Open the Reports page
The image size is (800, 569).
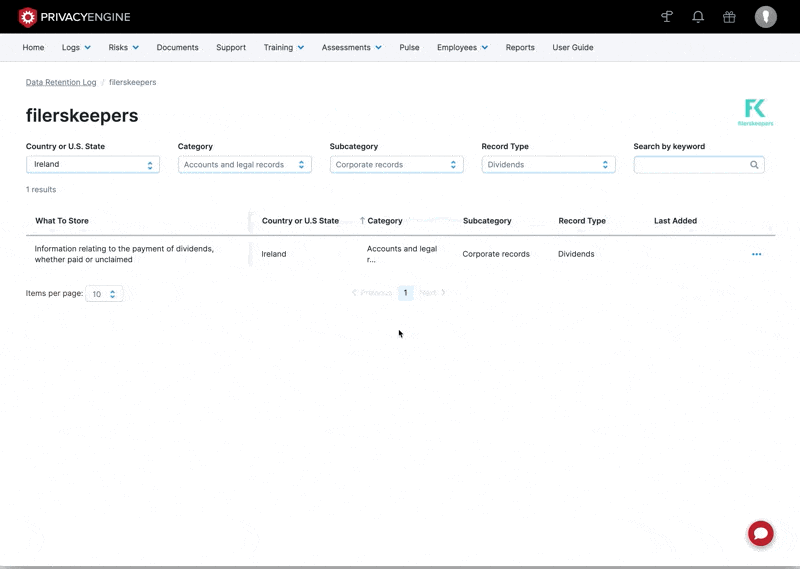click(x=520, y=47)
